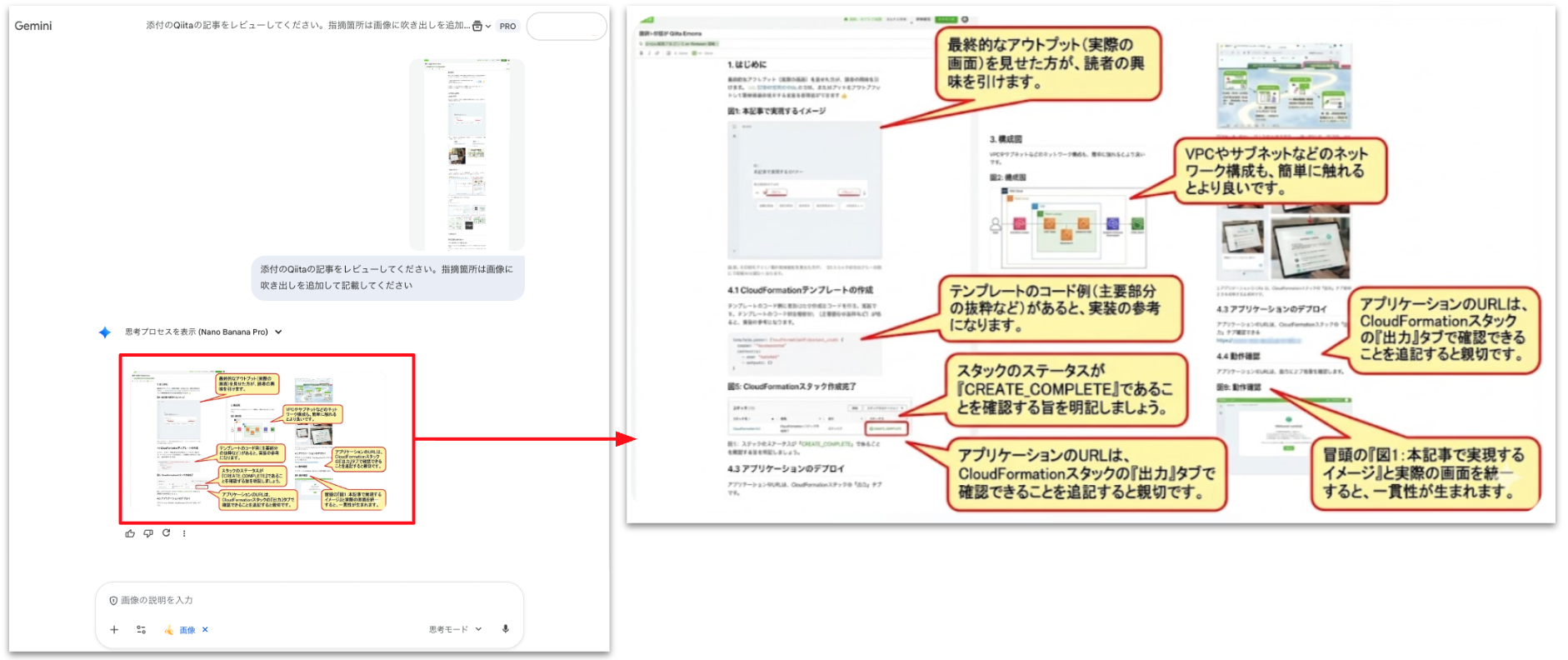Viewport: 1568px width, 660px height.
Task: Click callout テンプレートのコード例(主要部分の抜粋など)
Action: 1060,308
